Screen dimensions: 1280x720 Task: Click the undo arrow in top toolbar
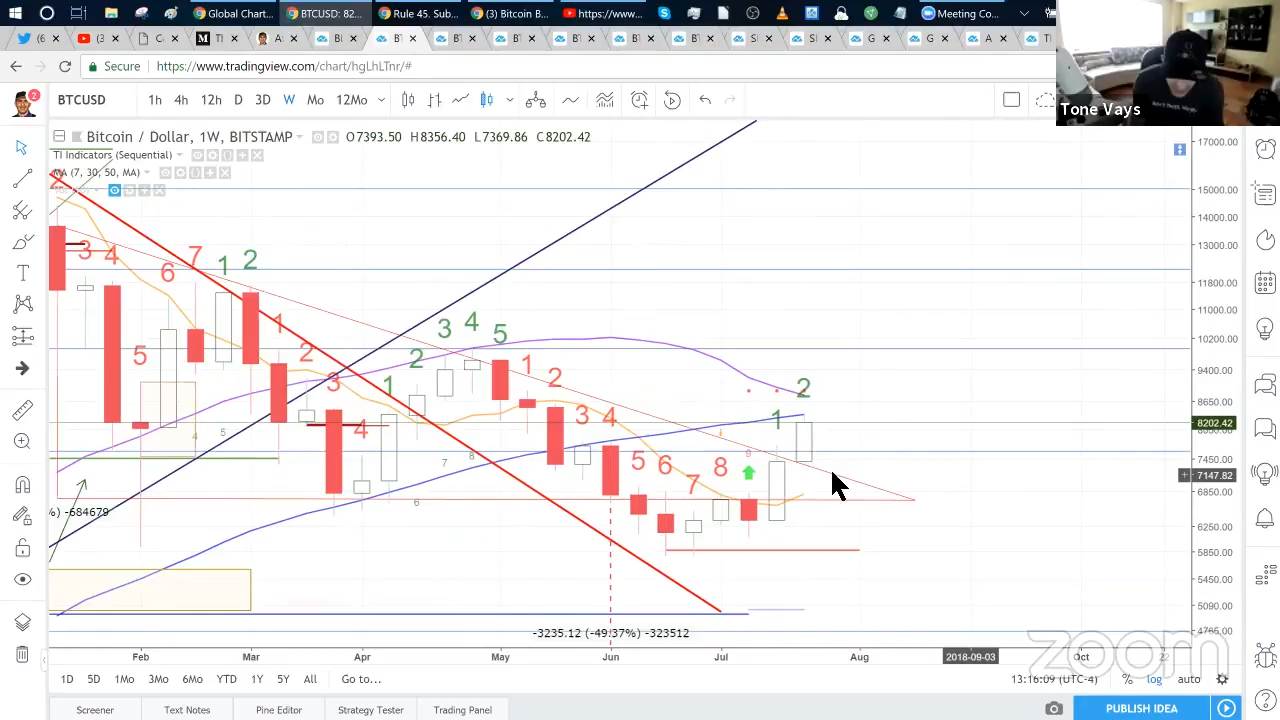tap(705, 100)
